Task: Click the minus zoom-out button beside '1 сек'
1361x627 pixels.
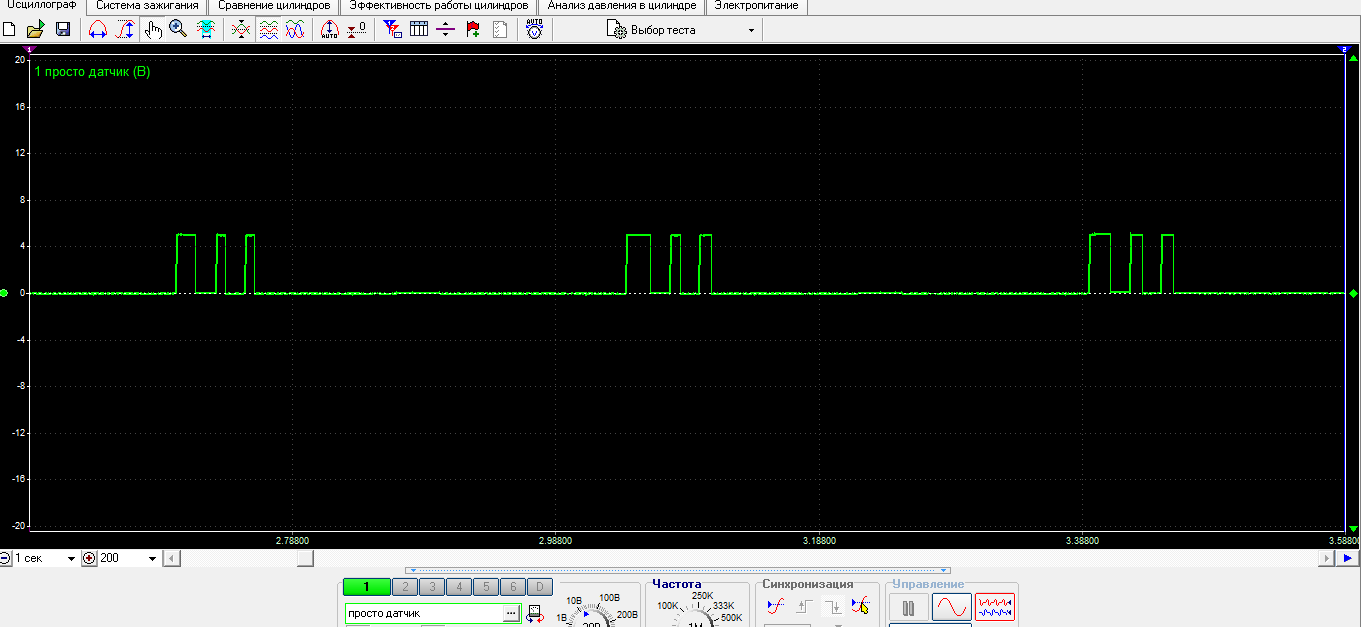Action: [6, 558]
